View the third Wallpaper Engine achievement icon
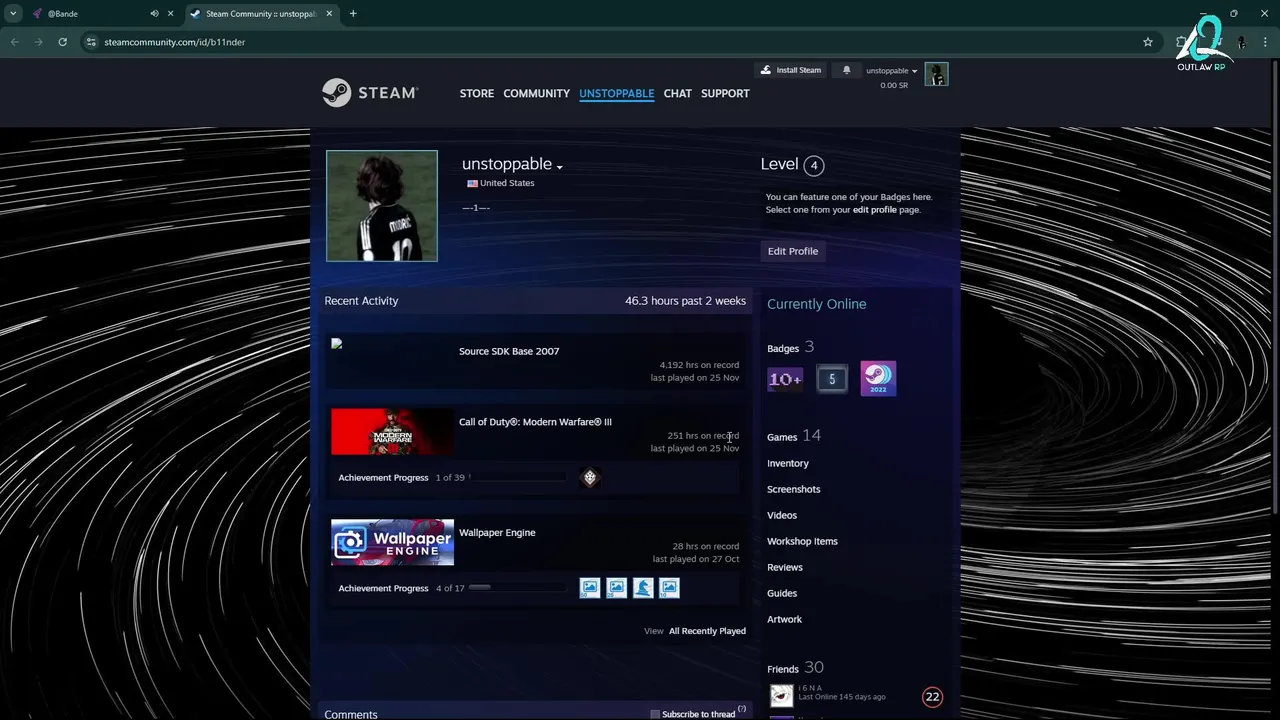 point(643,588)
